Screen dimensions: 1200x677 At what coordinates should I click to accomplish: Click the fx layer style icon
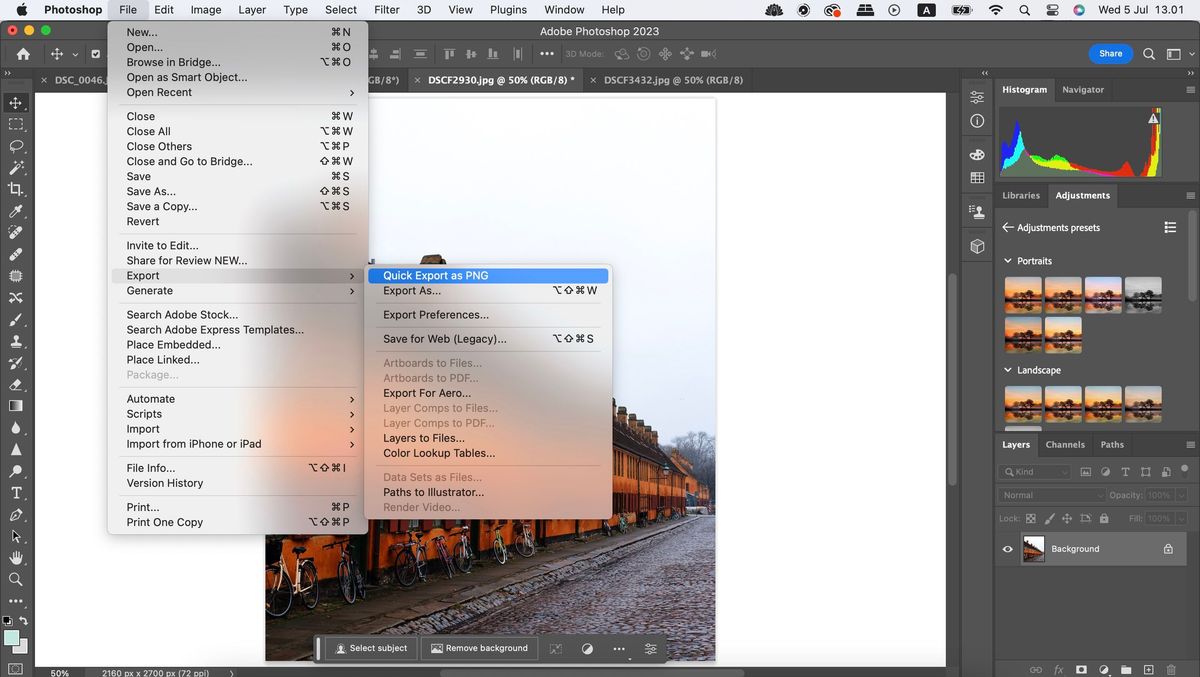pyautogui.click(x=1058, y=670)
